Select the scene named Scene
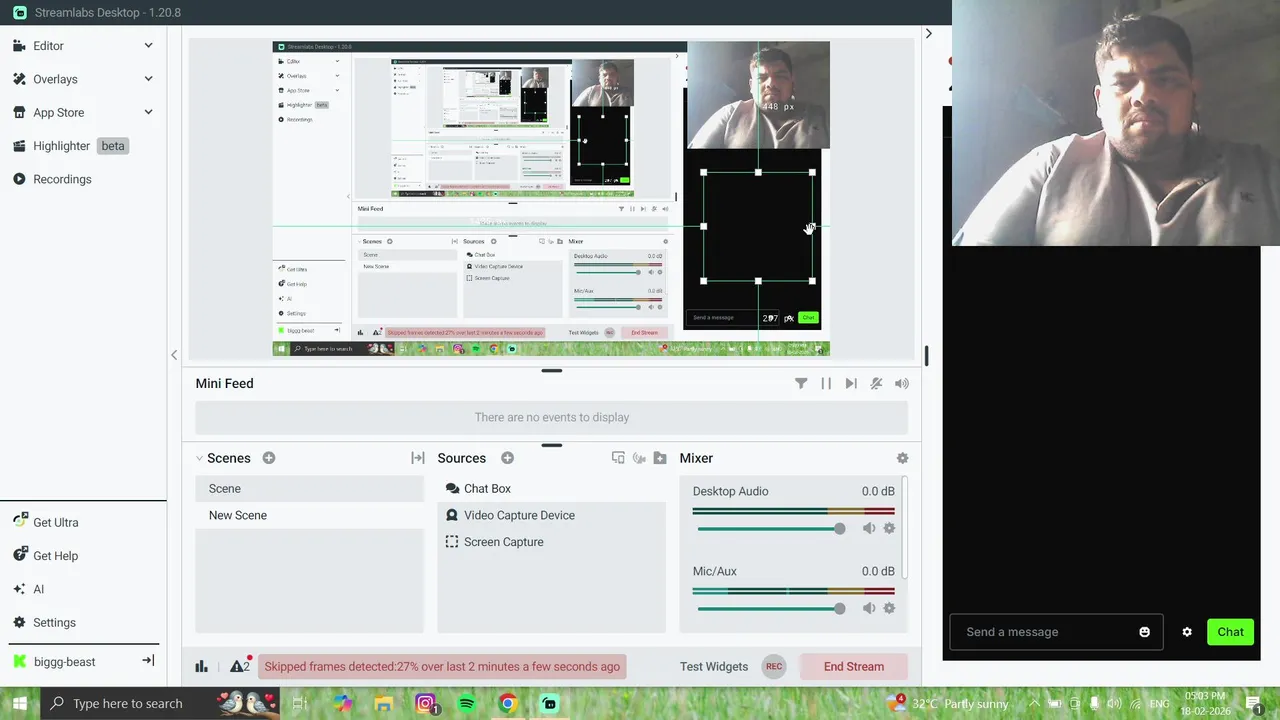The height and width of the screenshot is (720, 1280). (x=310, y=488)
